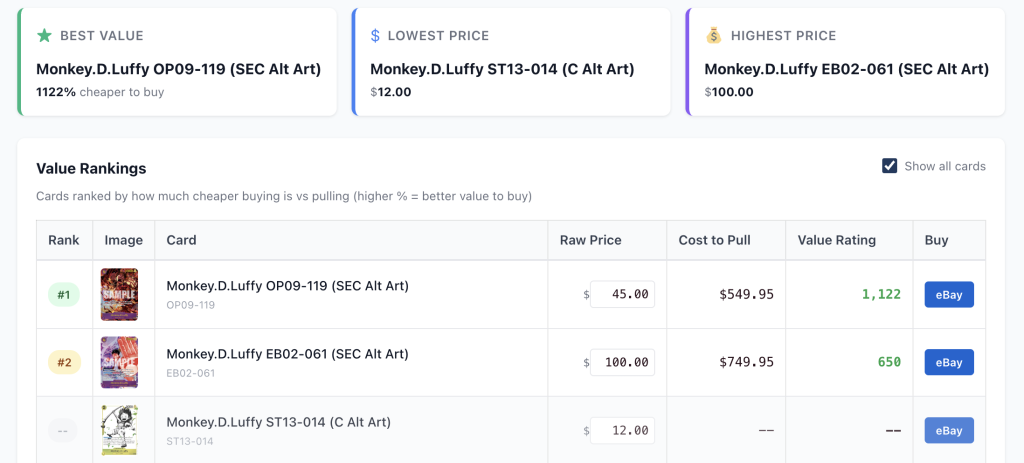Image resolution: width=1024 pixels, height=463 pixels.
Task: Click the #2 rank badge
Action: (64, 362)
